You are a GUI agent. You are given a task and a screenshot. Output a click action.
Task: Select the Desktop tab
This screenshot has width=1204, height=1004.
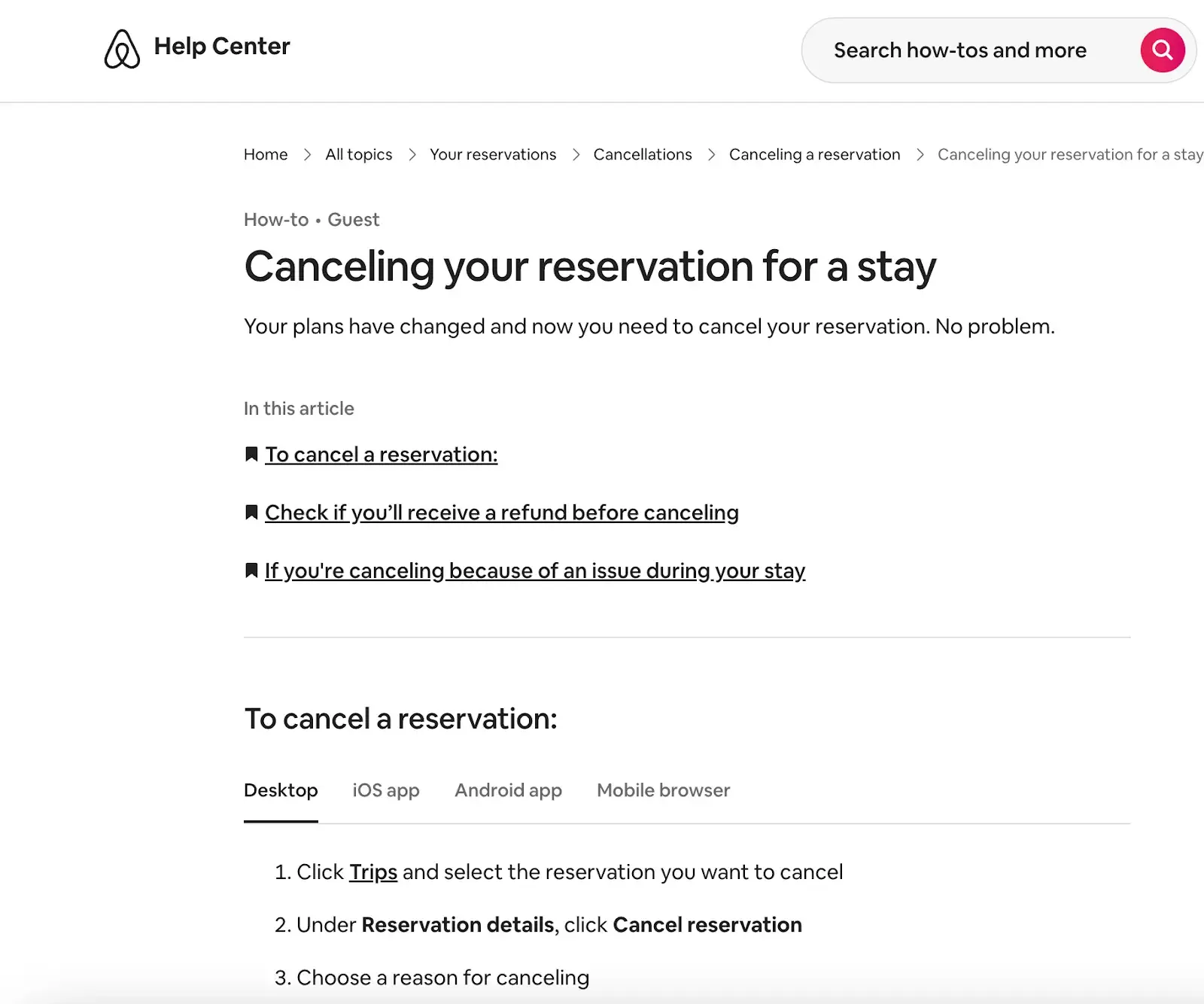(281, 790)
